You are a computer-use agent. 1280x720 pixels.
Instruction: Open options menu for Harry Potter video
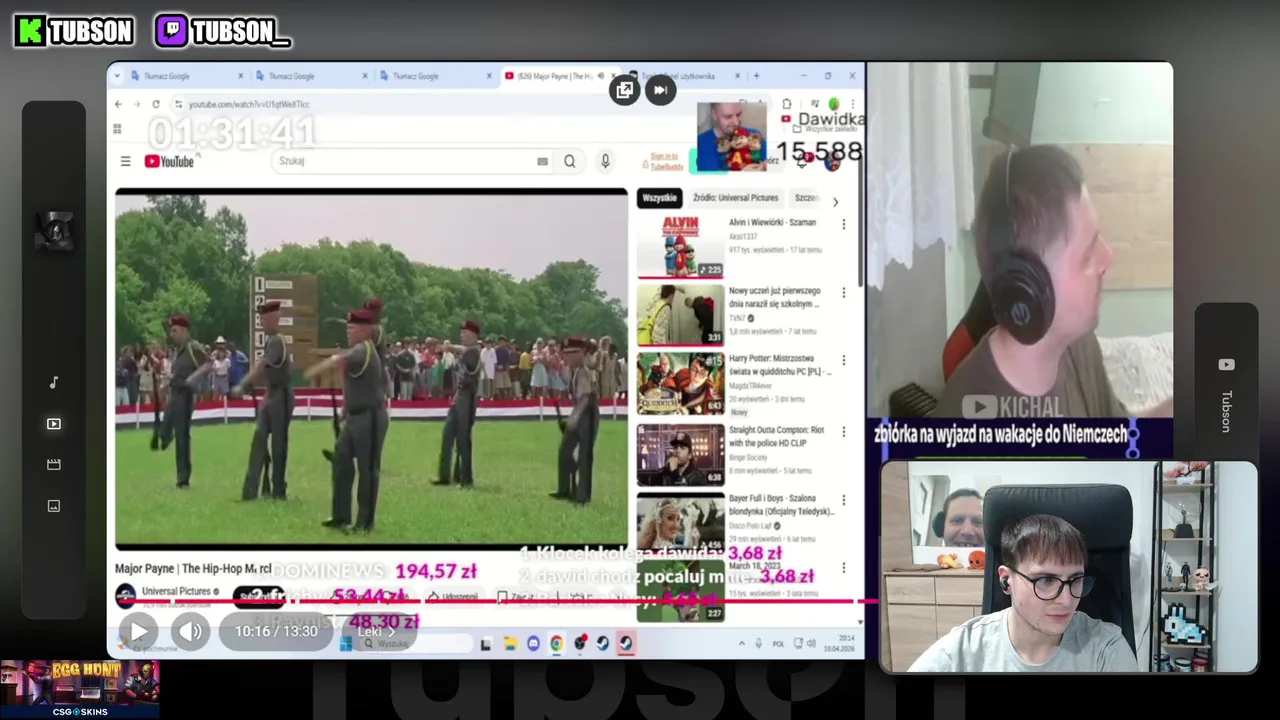(x=843, y=360)
